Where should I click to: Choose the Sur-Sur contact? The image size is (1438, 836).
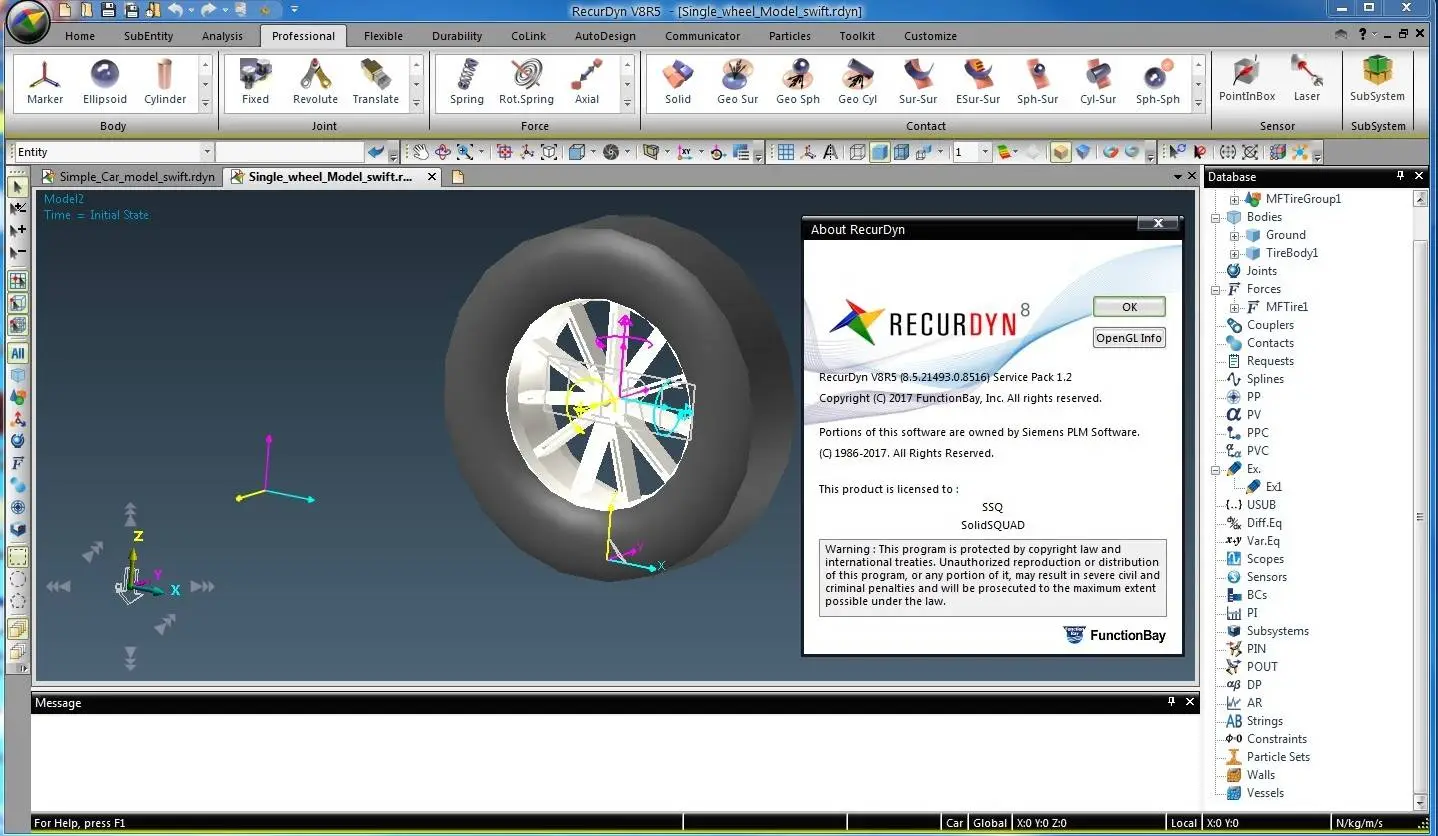click(917, 82)
